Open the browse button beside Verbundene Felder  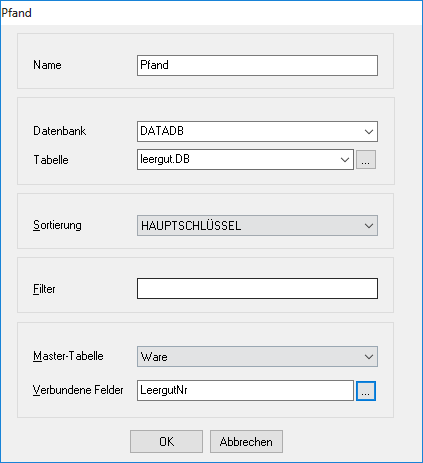366,391
